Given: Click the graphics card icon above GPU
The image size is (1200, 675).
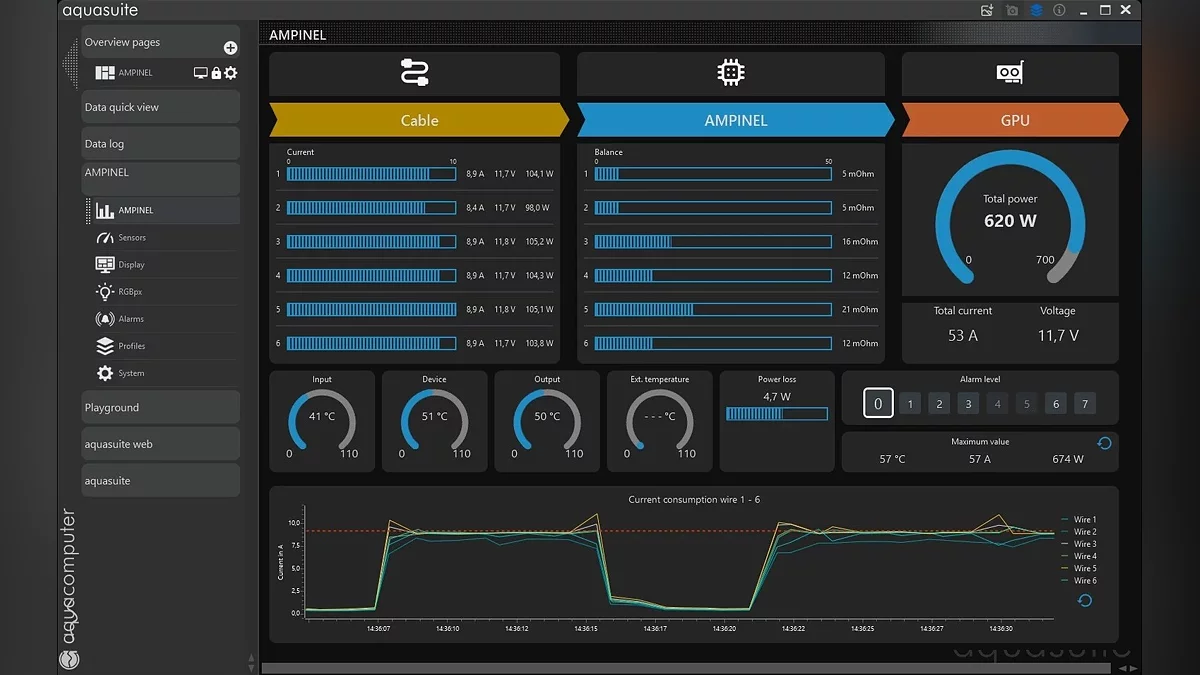Looking at the screenshot, I should [1010, 73].
